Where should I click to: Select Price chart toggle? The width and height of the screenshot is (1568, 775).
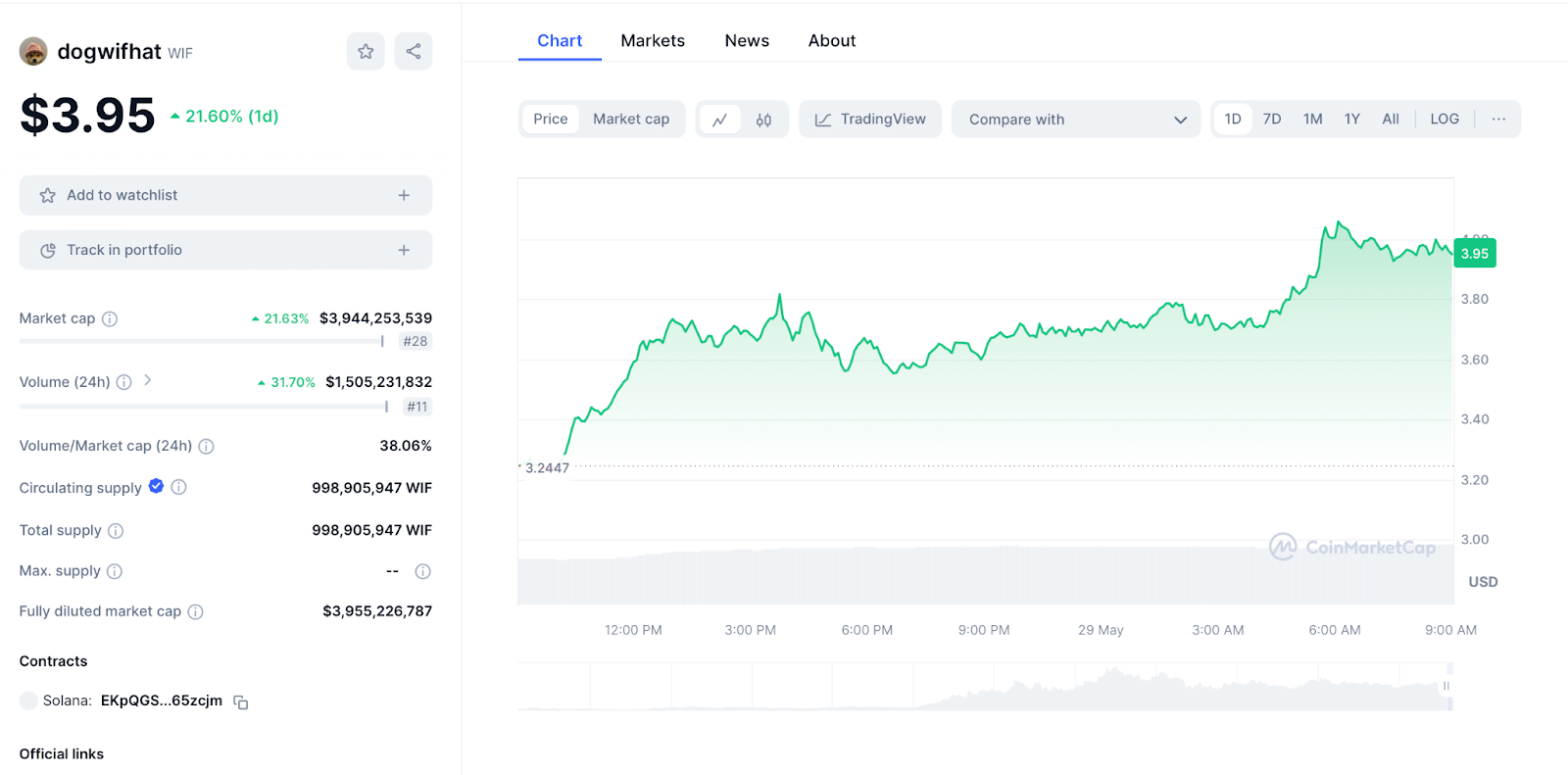coord(551,119)
